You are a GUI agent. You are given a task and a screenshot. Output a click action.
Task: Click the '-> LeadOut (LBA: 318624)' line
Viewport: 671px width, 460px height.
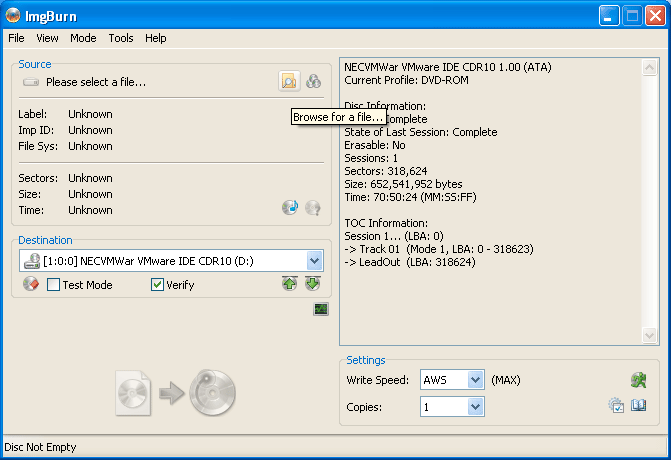pos(410,262)
